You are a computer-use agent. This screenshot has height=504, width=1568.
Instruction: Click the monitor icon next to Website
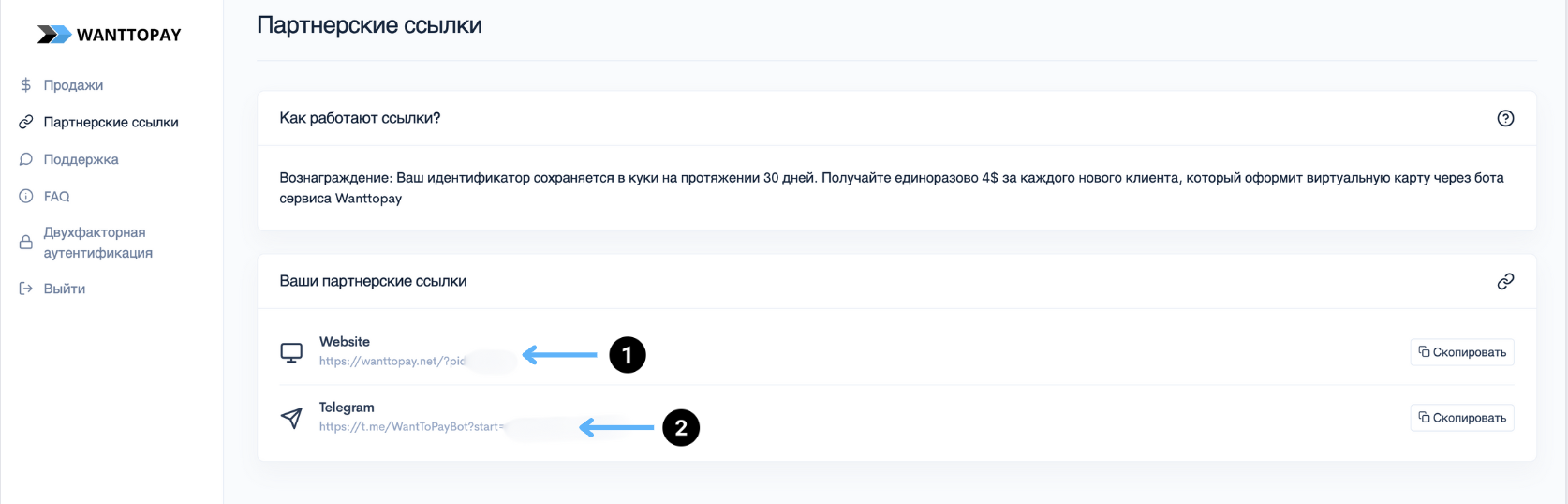coord(291,352)
